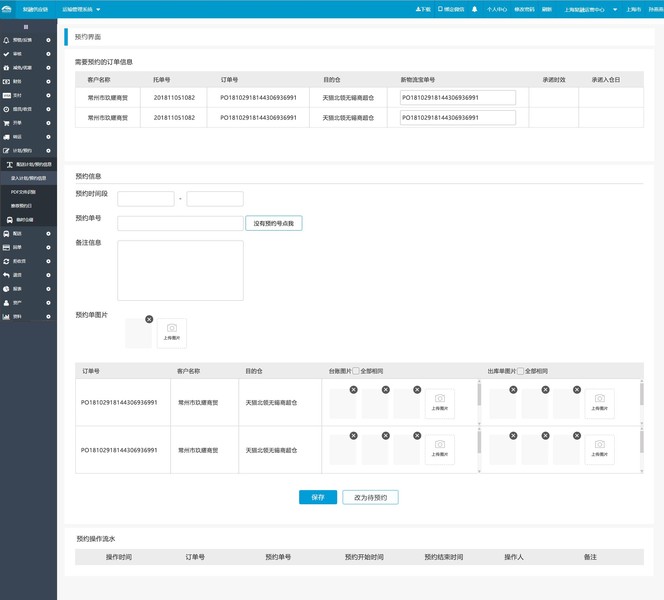Screen dimensions: 664x600
Task: Click the sidebar collapse hamburger icon
Action: (26, 27)
